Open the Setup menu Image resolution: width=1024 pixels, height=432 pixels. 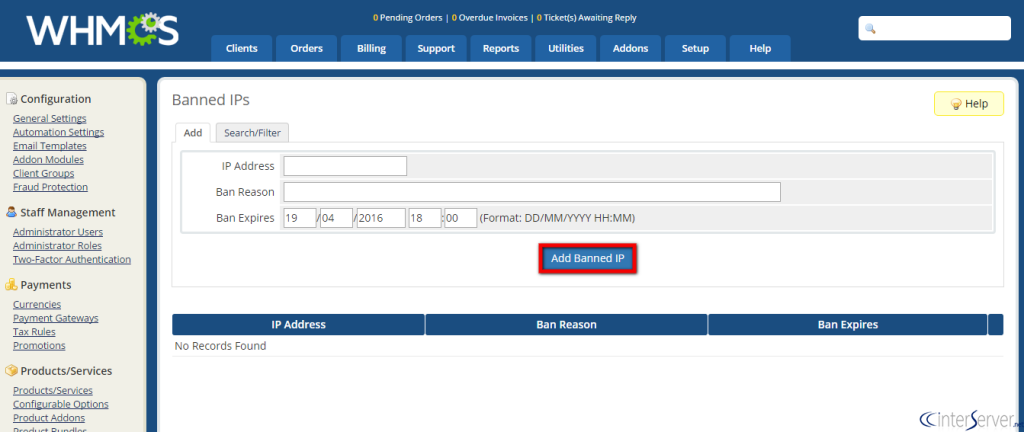[x=696, y=48]
